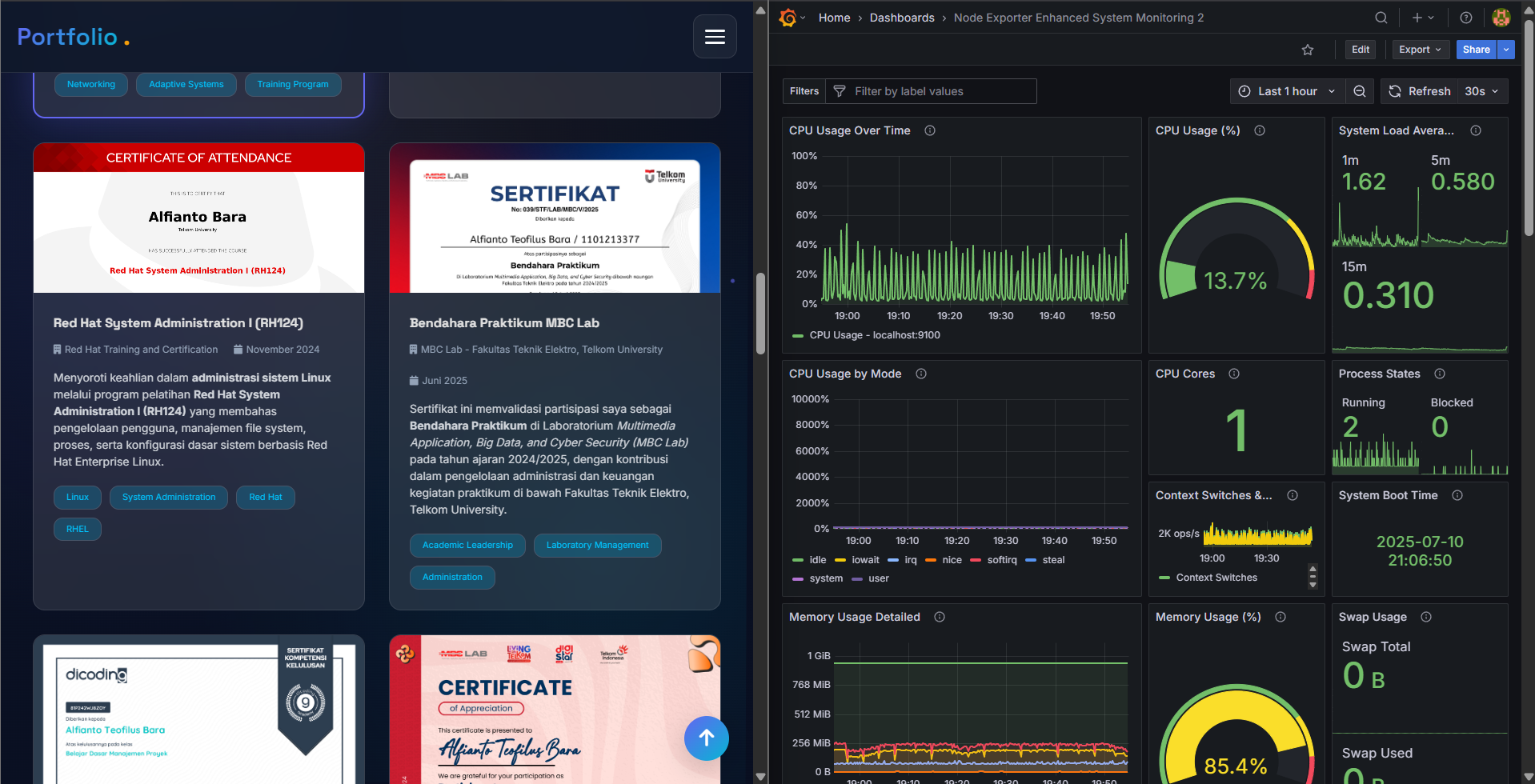Click info icon on Memory Usage Detailed panel
This screenshot has height=784, width=1535.
point(940,617)
